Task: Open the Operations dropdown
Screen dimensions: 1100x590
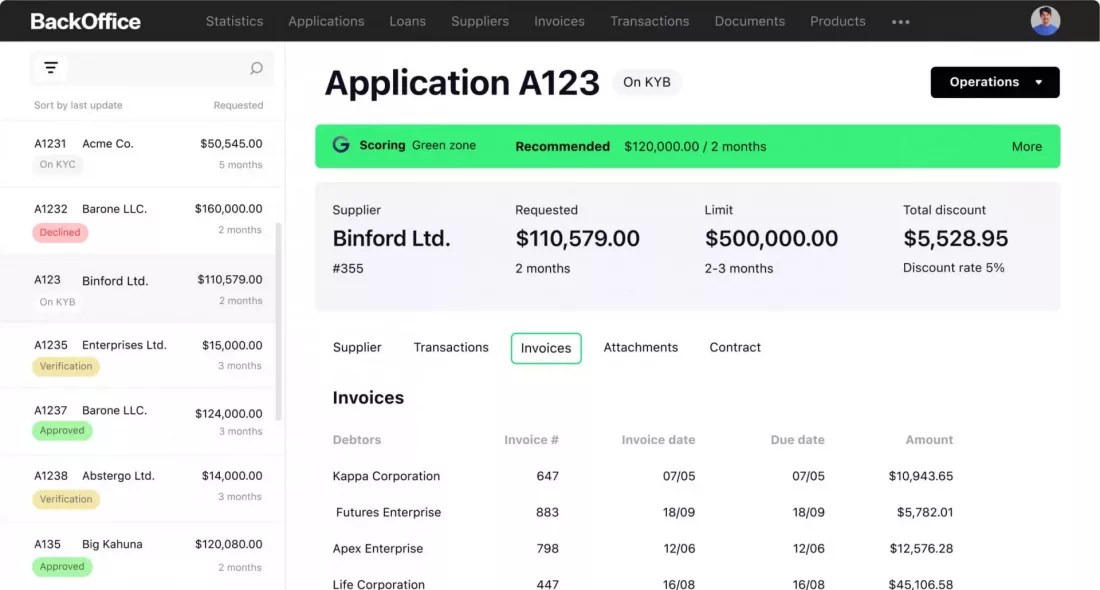Action: click(994, 82)
